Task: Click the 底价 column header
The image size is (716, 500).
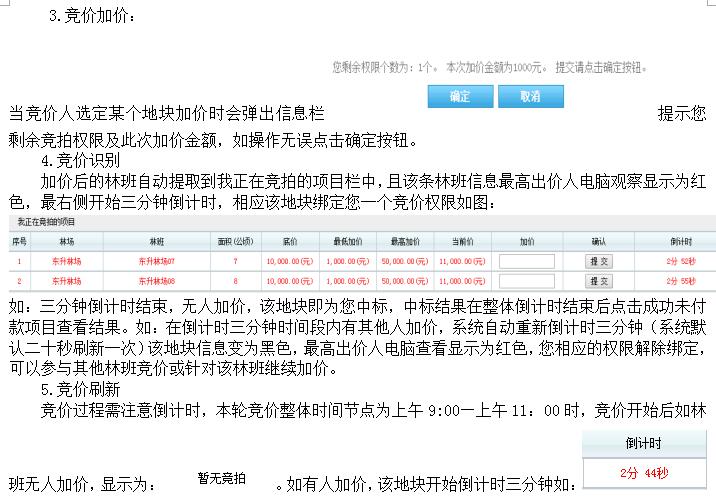Action: click(290, 241)
